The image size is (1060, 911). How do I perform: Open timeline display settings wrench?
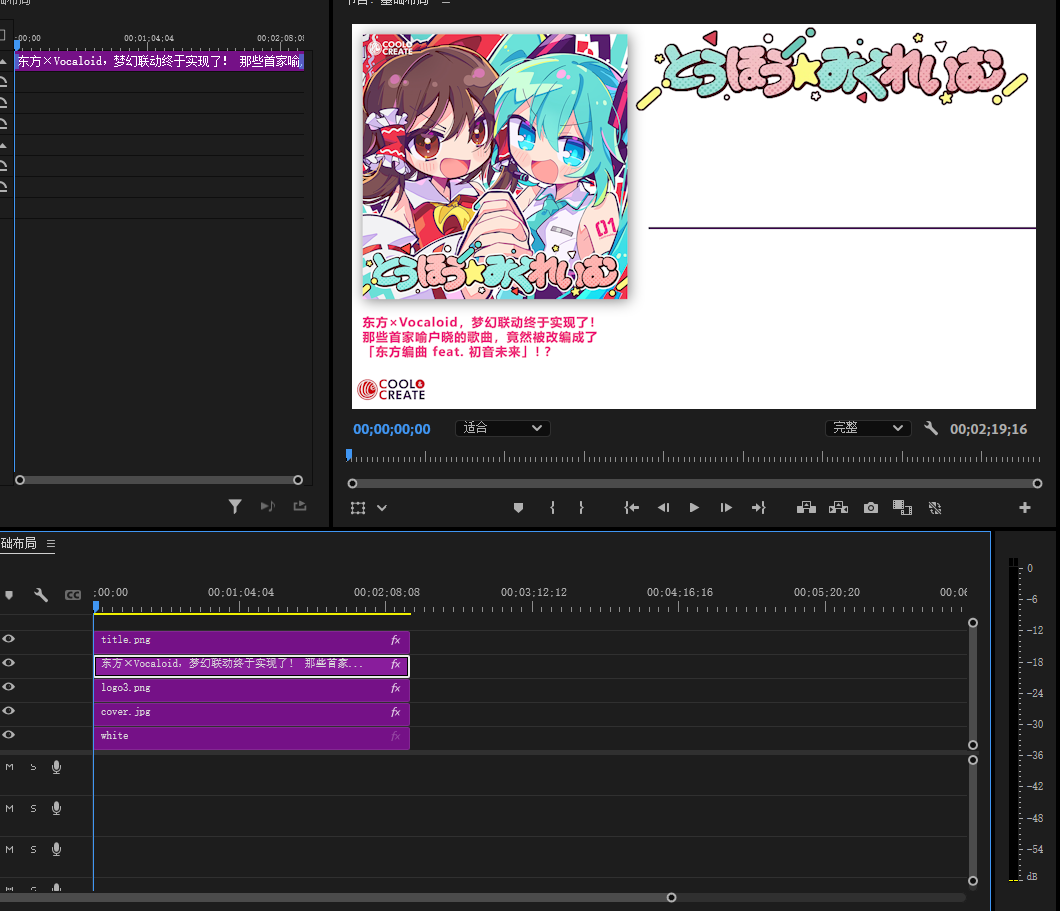click(x=41, y=595)
